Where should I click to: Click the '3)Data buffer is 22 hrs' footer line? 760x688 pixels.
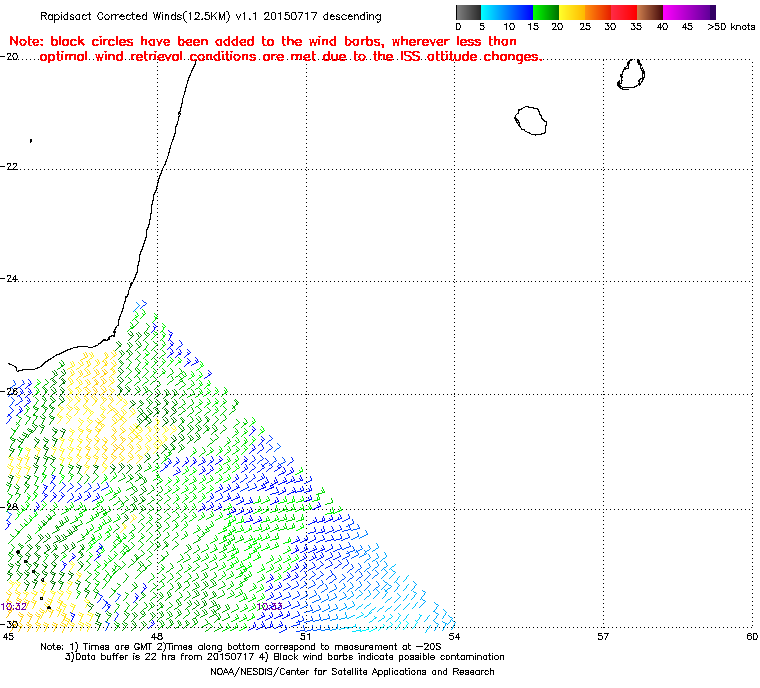[x=285, y=657]
